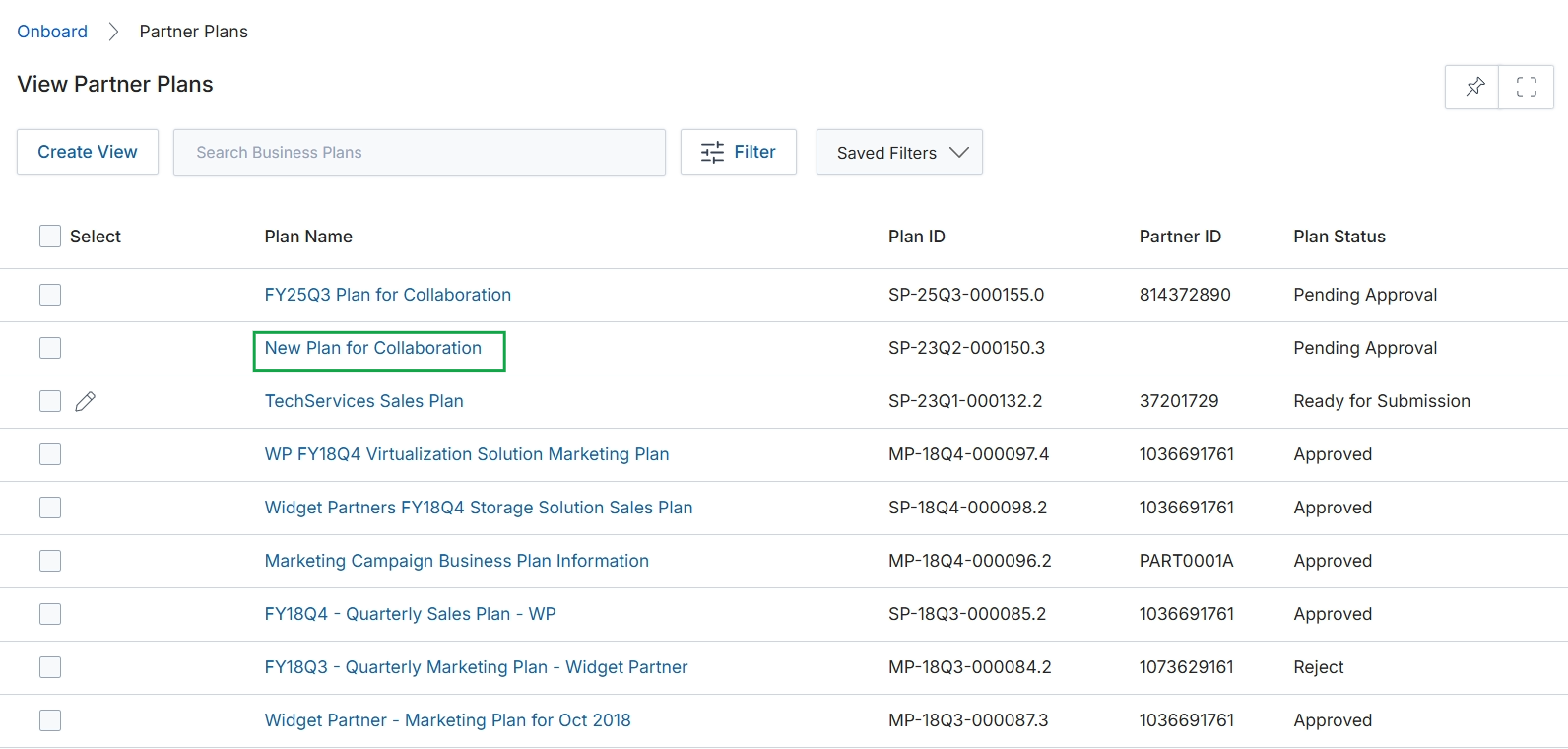
Task: Click the Partner ID column header
Action: (x=1180, y=237)
